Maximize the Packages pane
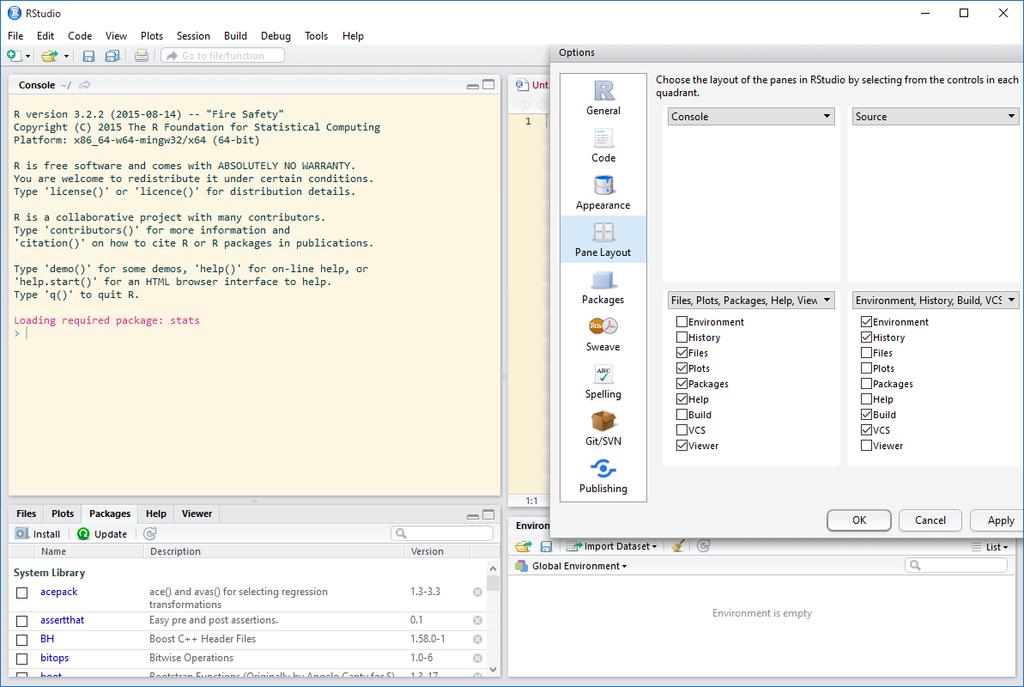 click(x=488, y=515)
